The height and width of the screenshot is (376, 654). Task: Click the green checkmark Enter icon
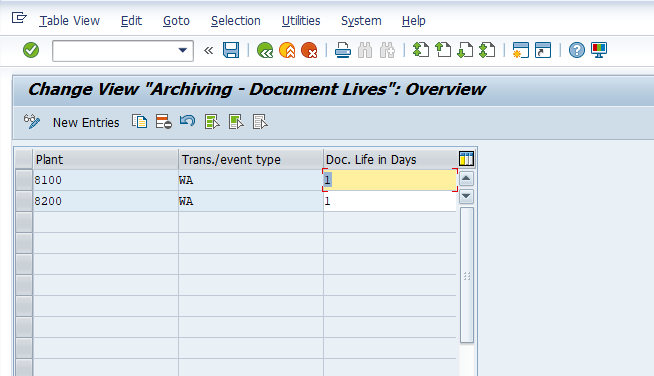click(x=31, y=50)
